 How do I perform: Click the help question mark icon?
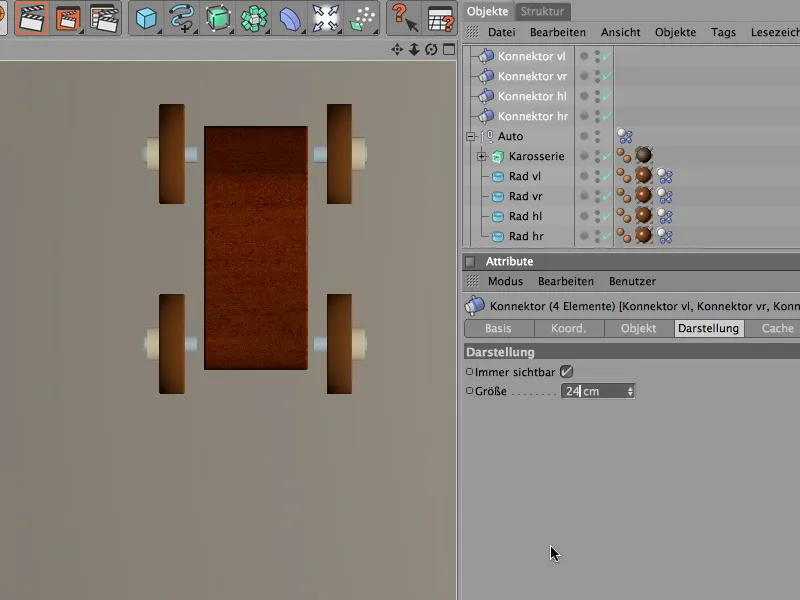(x=402, y=18)
